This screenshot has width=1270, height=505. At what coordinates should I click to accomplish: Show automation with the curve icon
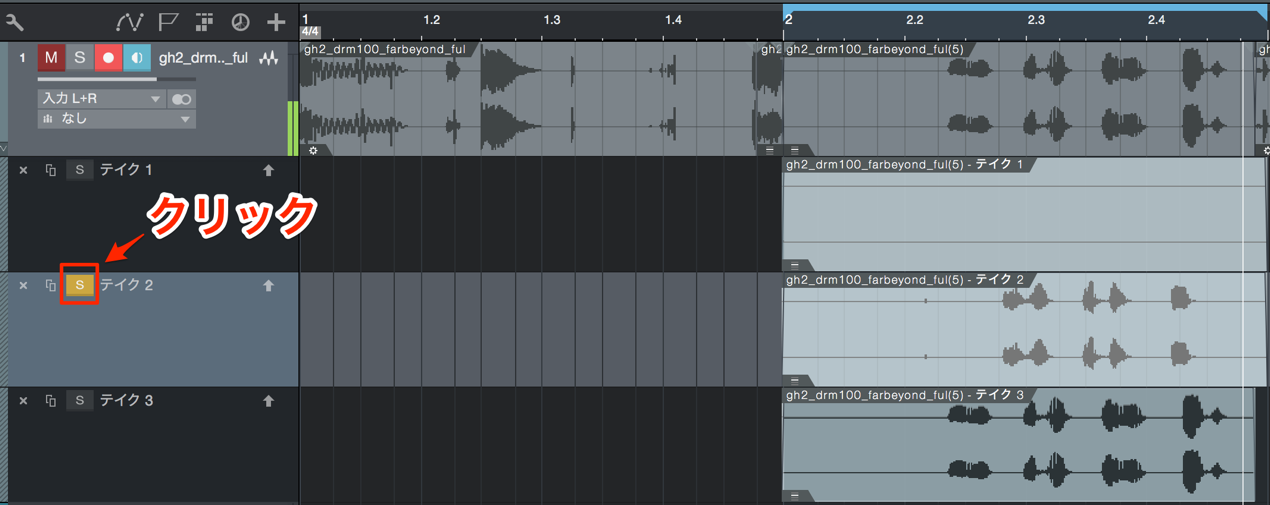[129, 21]
